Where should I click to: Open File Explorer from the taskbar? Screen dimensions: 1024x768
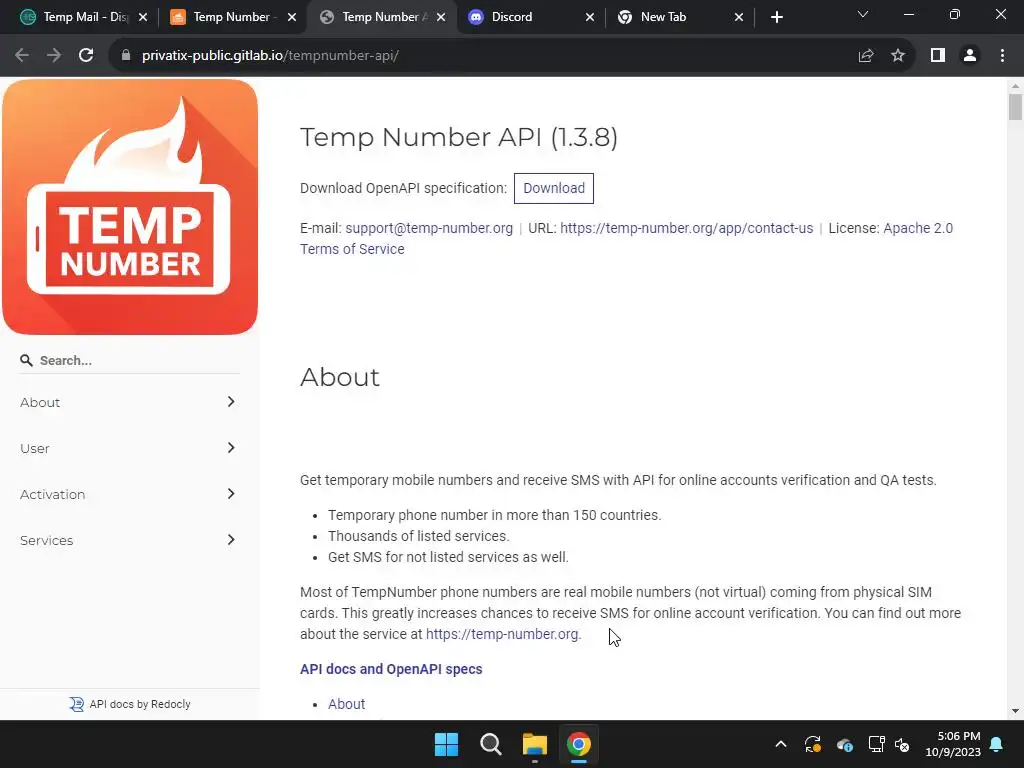[x=534, y=744]
